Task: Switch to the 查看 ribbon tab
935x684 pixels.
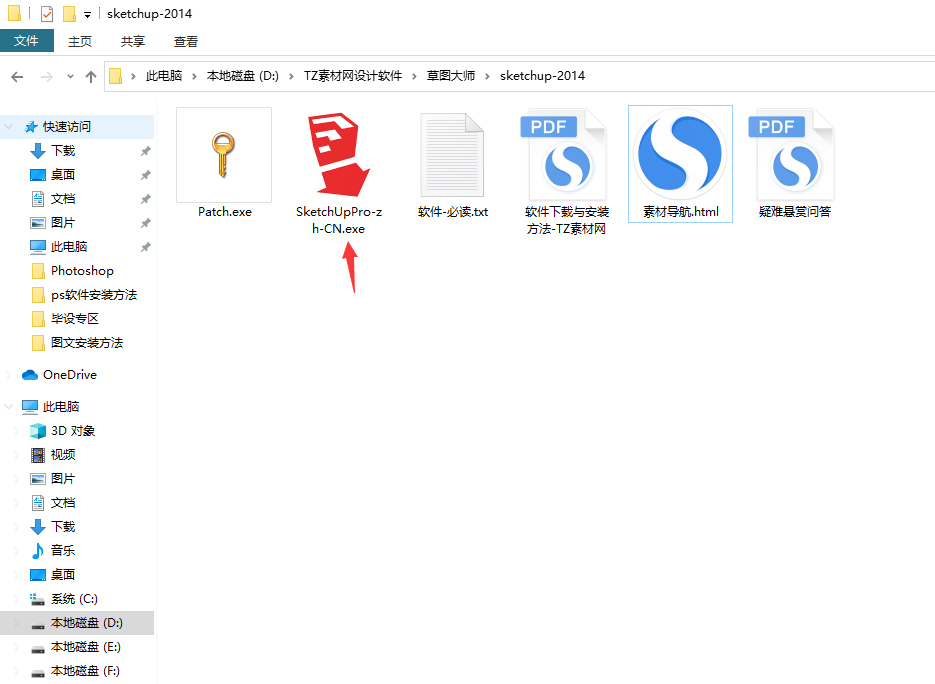Action: [185, 41]
